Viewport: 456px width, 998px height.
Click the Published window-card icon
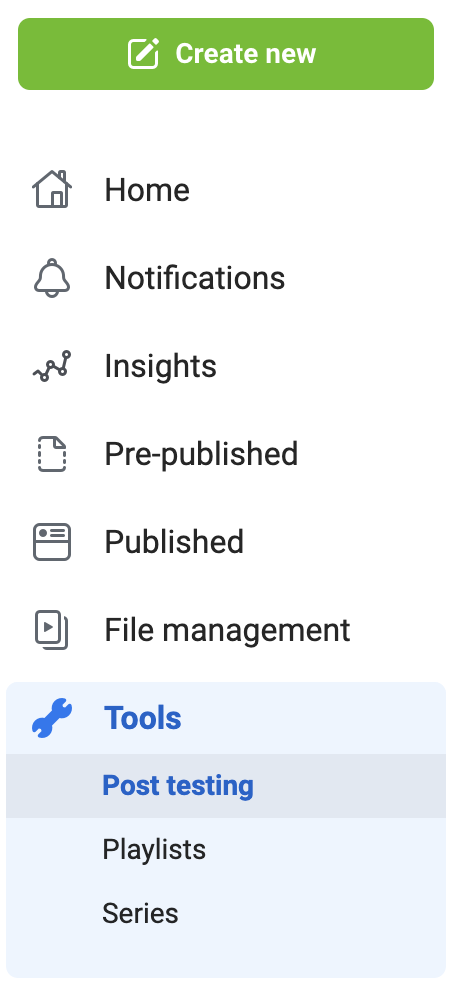click(52, 542)
